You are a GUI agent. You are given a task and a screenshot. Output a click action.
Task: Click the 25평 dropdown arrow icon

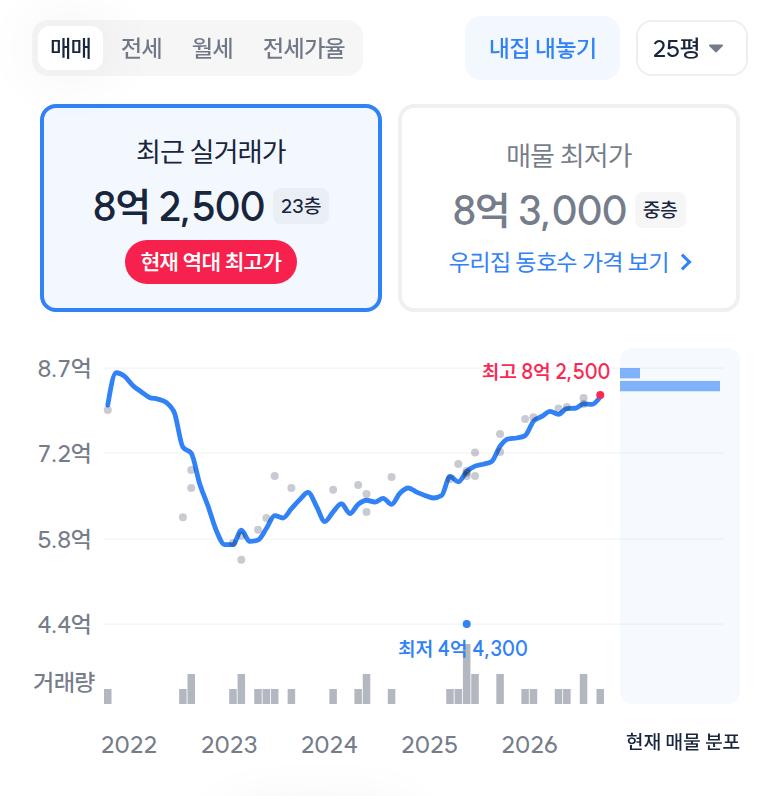tap(716, 48)
